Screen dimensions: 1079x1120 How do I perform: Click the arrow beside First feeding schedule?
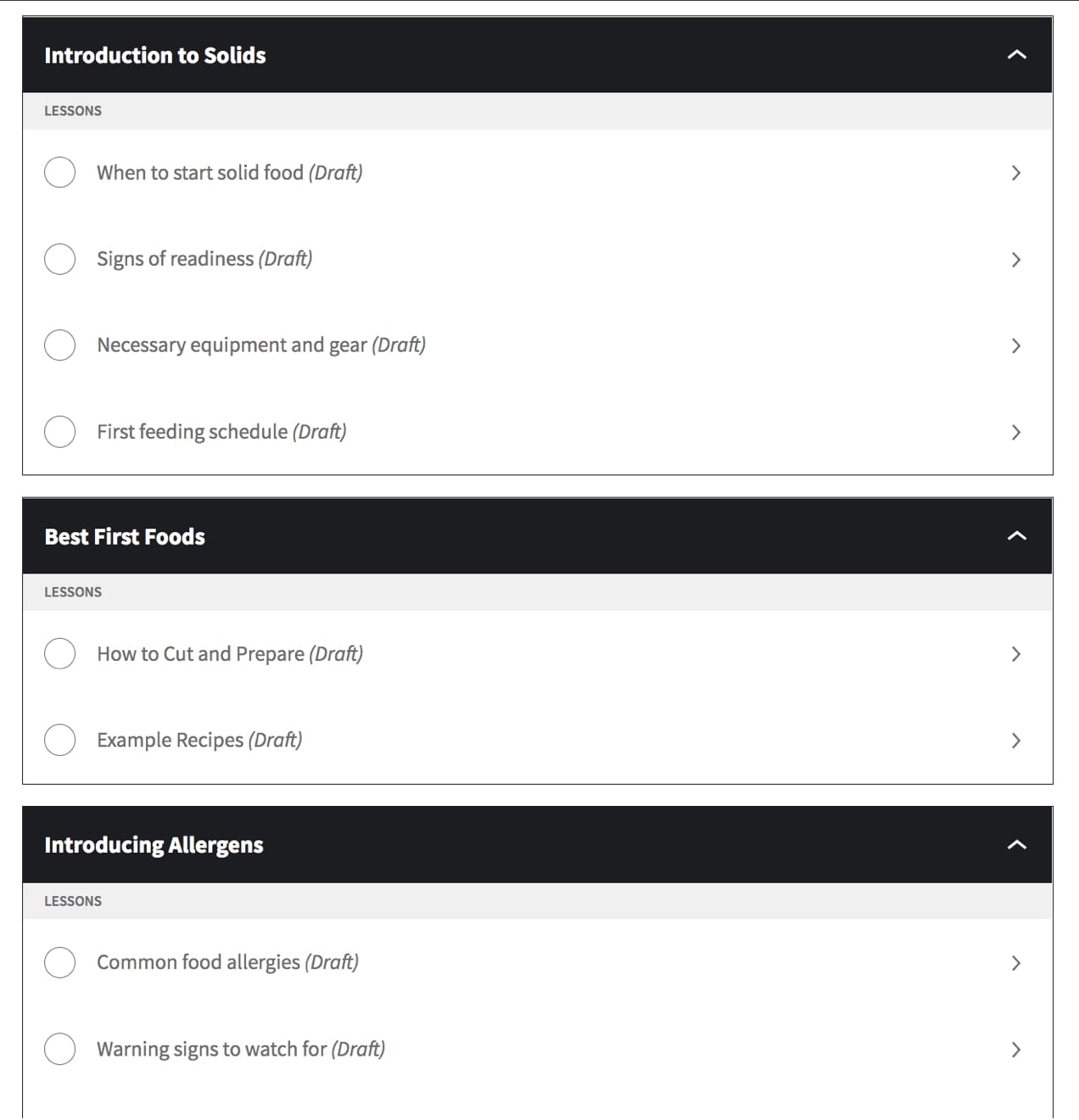(1016, 433)
